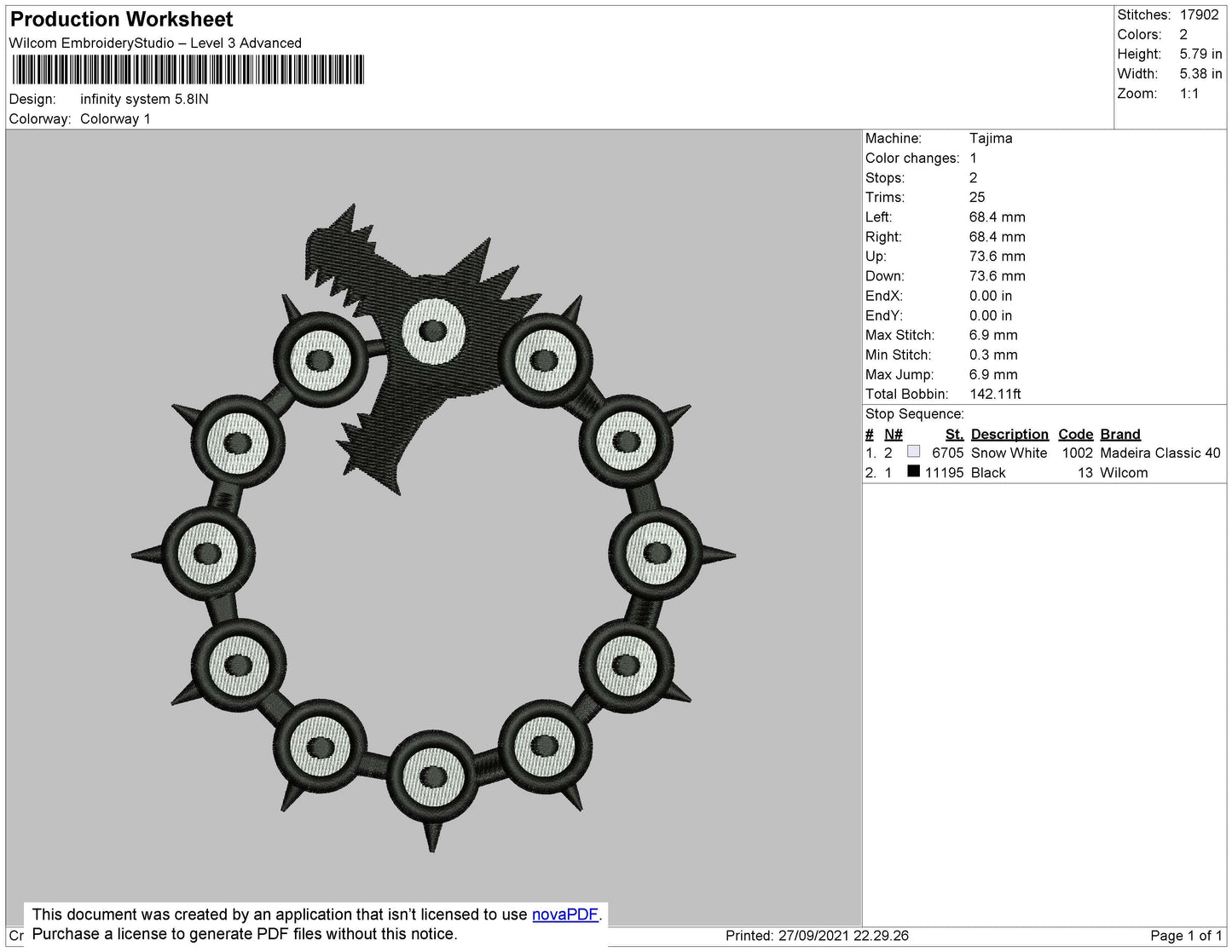
Task: Click the Max Stitch value '6.9 mm'
Action: coord(993,336)
